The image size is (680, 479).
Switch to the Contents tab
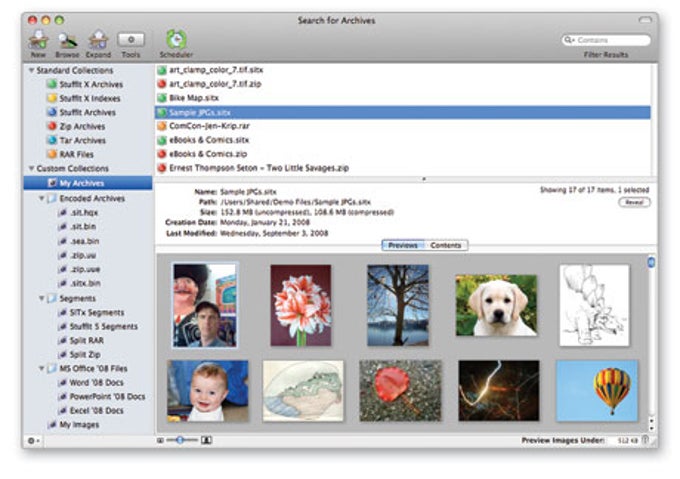(446, 245)
